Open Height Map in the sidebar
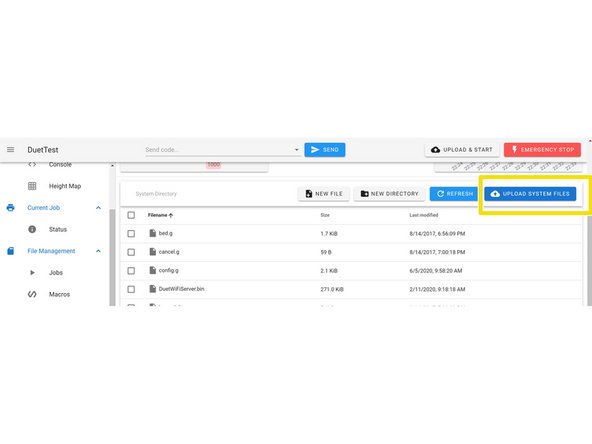 65,186
